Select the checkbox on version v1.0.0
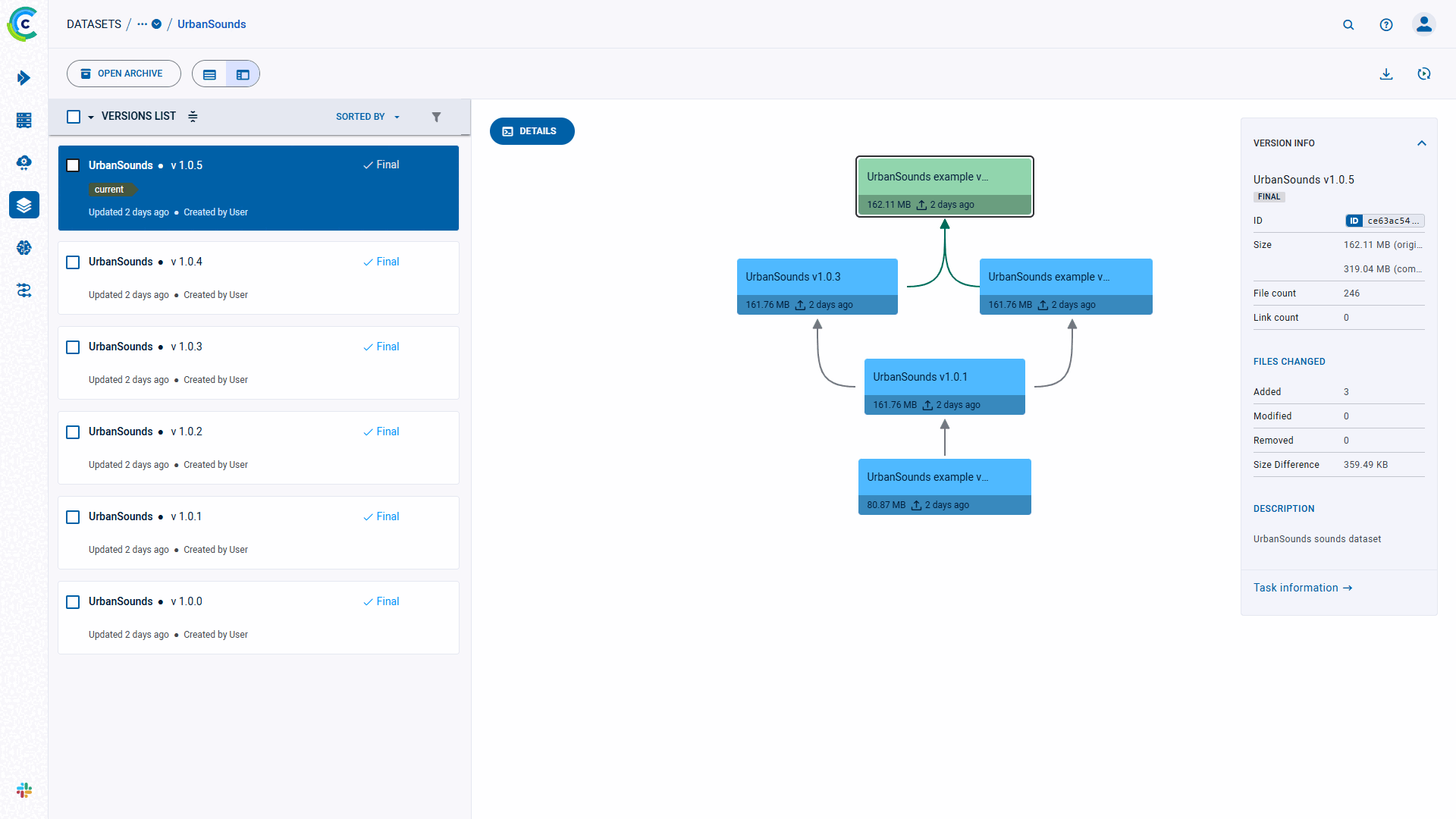This screenshot has width=1456, height=819. click(x=73, y=601)
